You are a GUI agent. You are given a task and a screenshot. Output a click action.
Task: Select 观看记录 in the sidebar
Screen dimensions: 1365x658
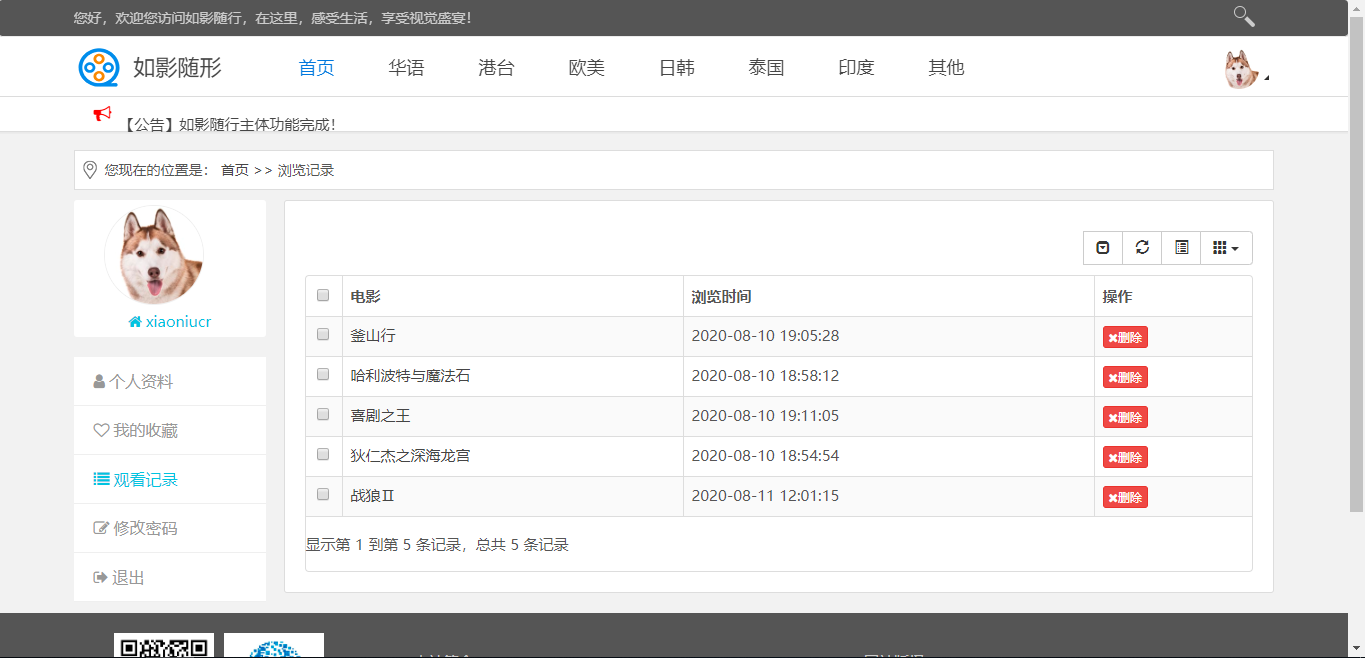tap(170, 479)
